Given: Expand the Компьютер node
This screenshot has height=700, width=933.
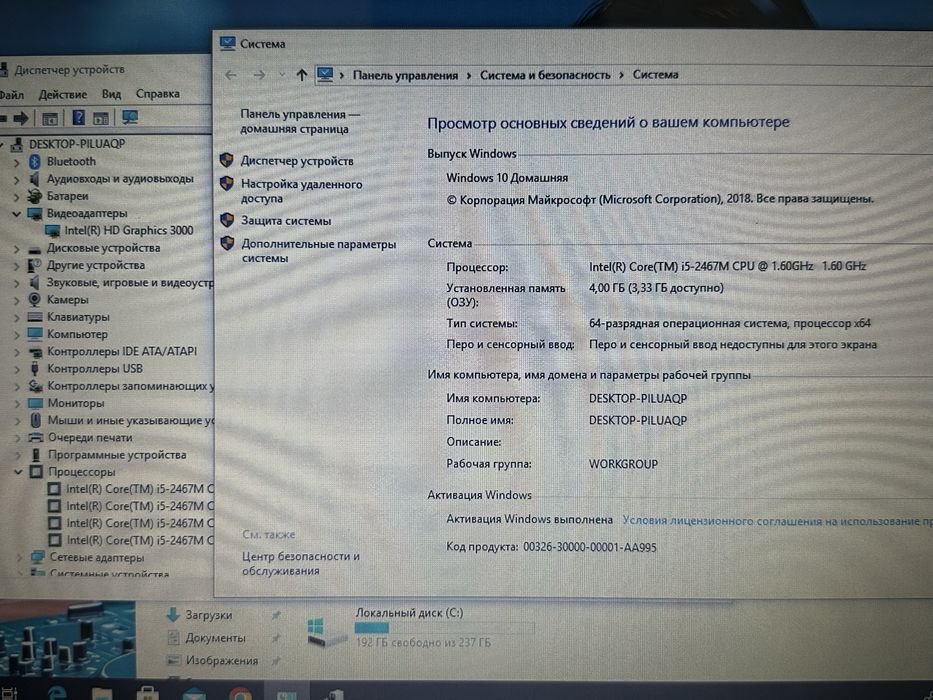Looking at the screenshot, I should point(17,335).
